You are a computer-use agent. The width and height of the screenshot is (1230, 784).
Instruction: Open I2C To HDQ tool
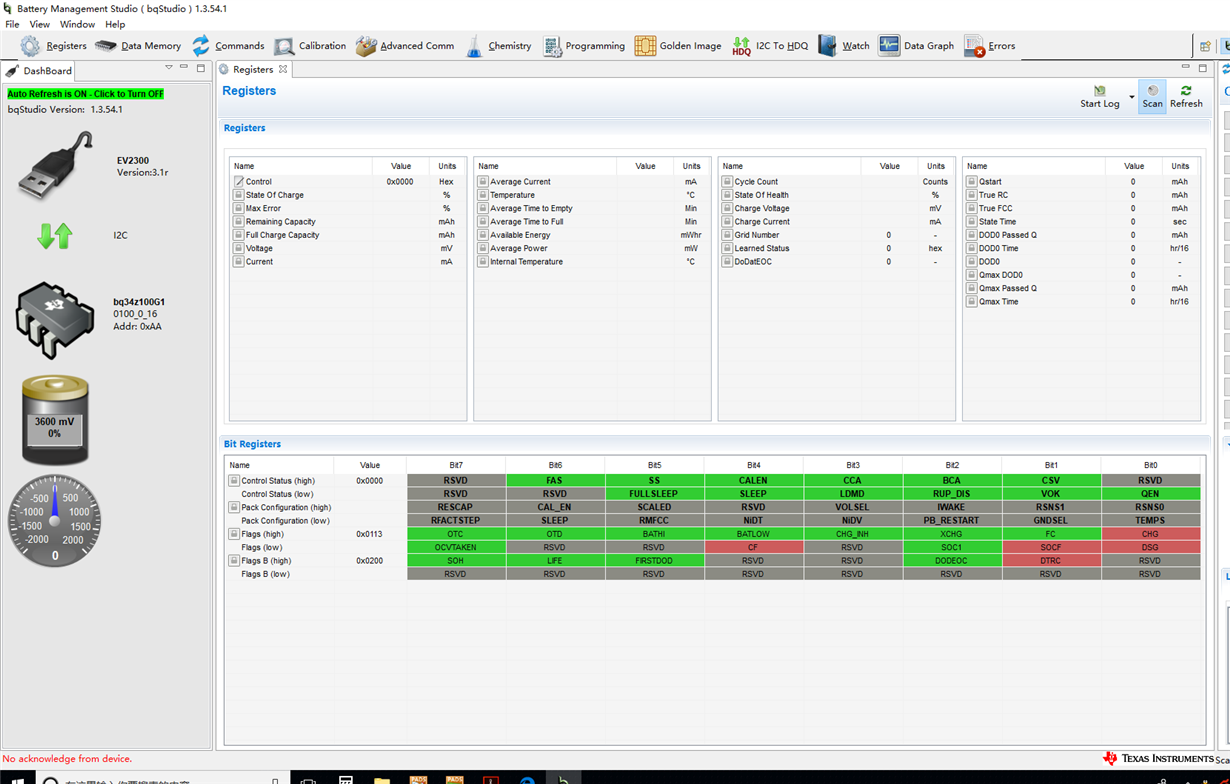[769, 46]
